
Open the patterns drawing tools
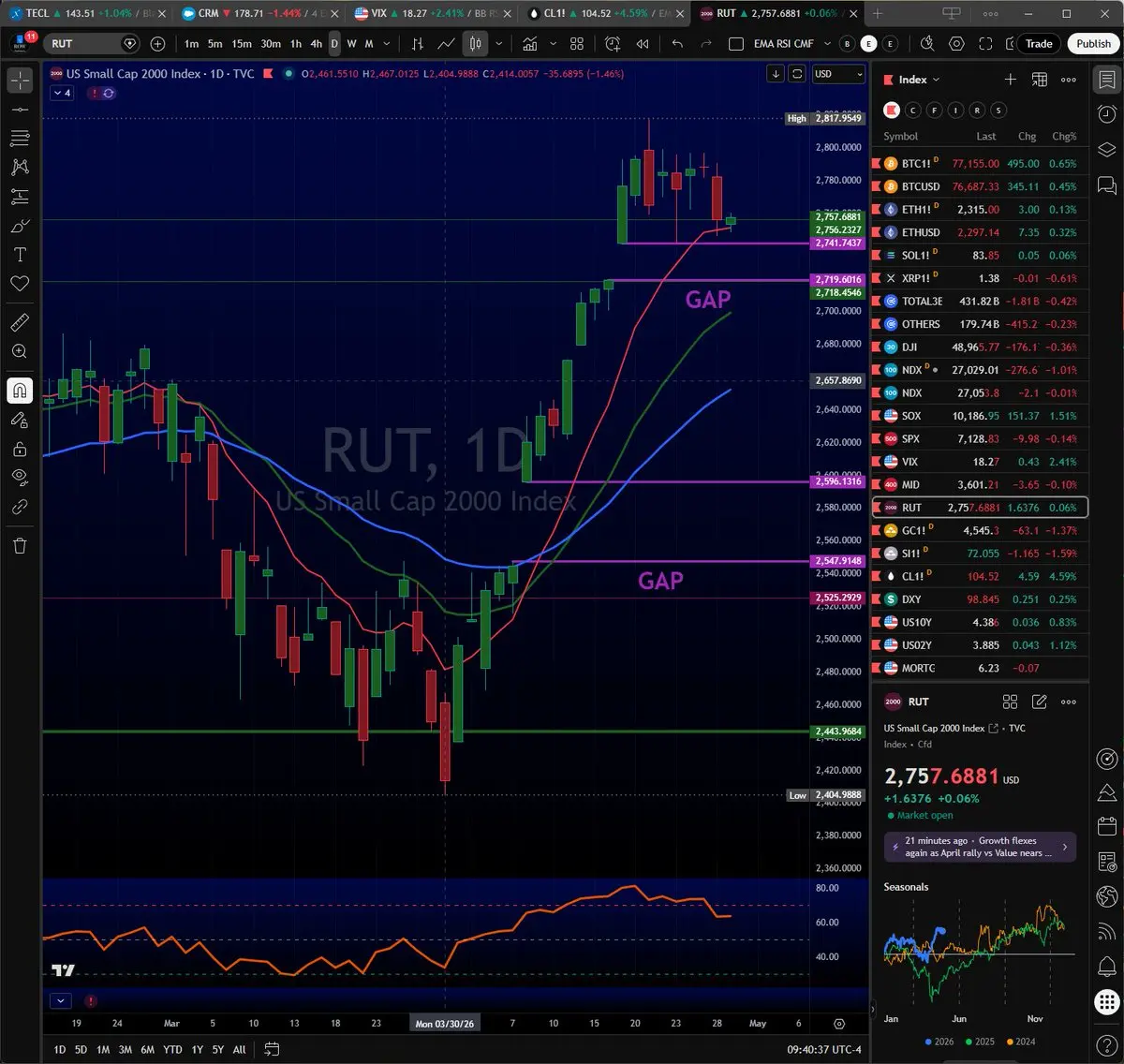click(20, 168)
